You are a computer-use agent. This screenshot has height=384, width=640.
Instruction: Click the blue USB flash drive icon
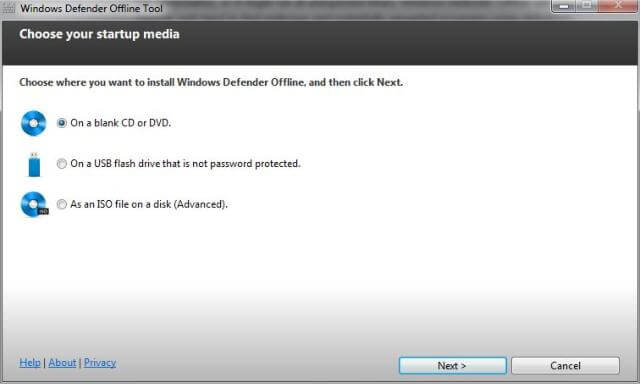click(34, 165)
